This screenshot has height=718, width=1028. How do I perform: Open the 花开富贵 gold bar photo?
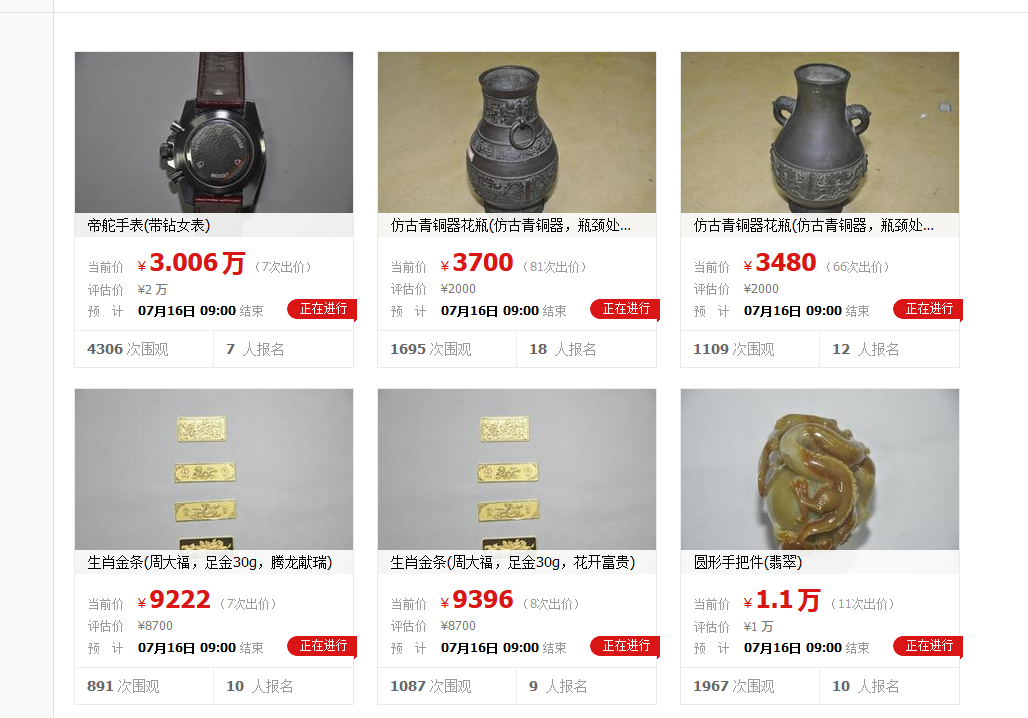(x=517, y=469)
